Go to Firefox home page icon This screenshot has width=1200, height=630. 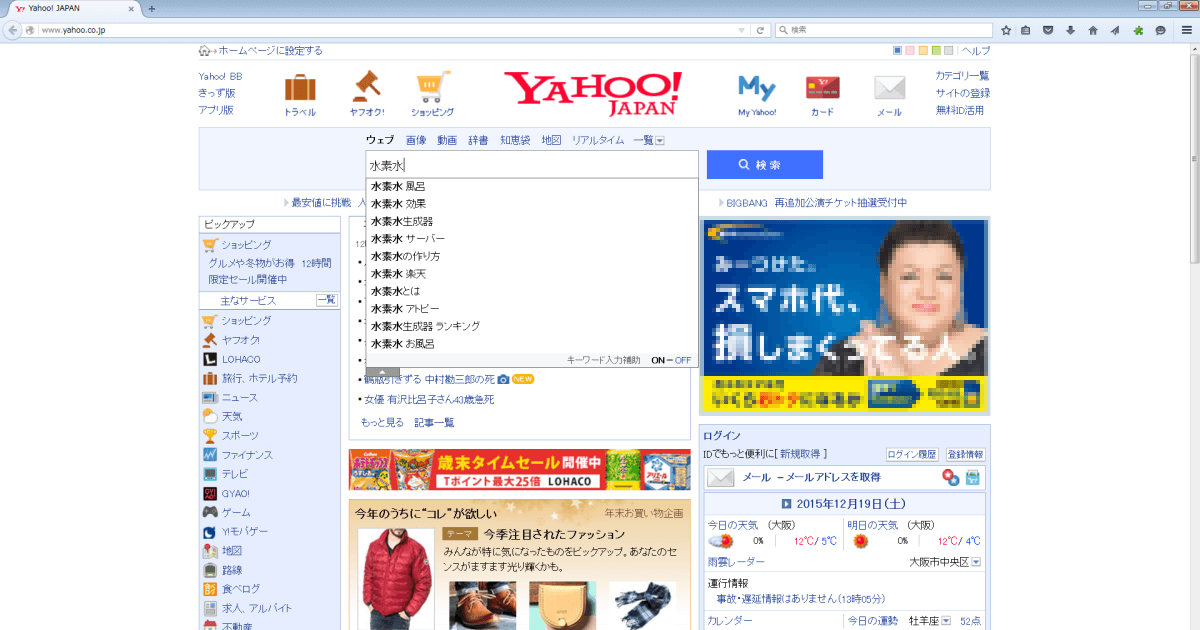pyautogui.click(x=1093, y=30)
